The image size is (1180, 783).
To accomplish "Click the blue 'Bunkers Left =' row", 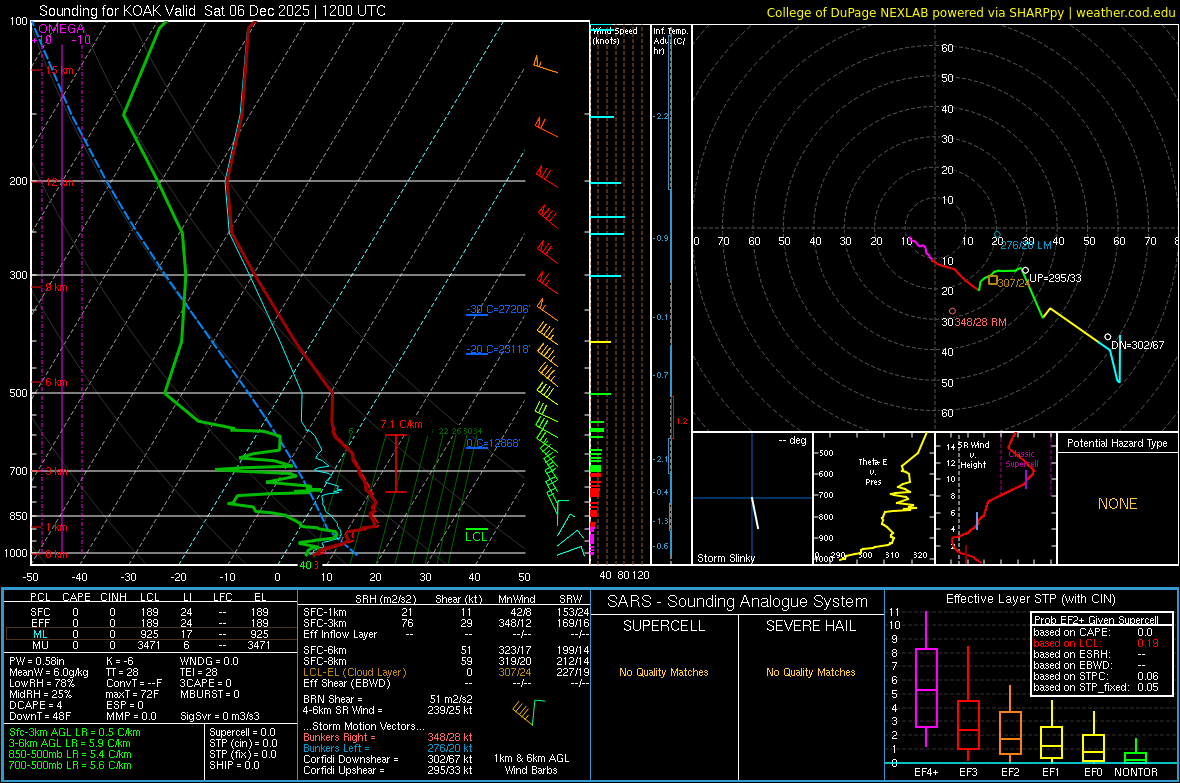I will [388, 748].
